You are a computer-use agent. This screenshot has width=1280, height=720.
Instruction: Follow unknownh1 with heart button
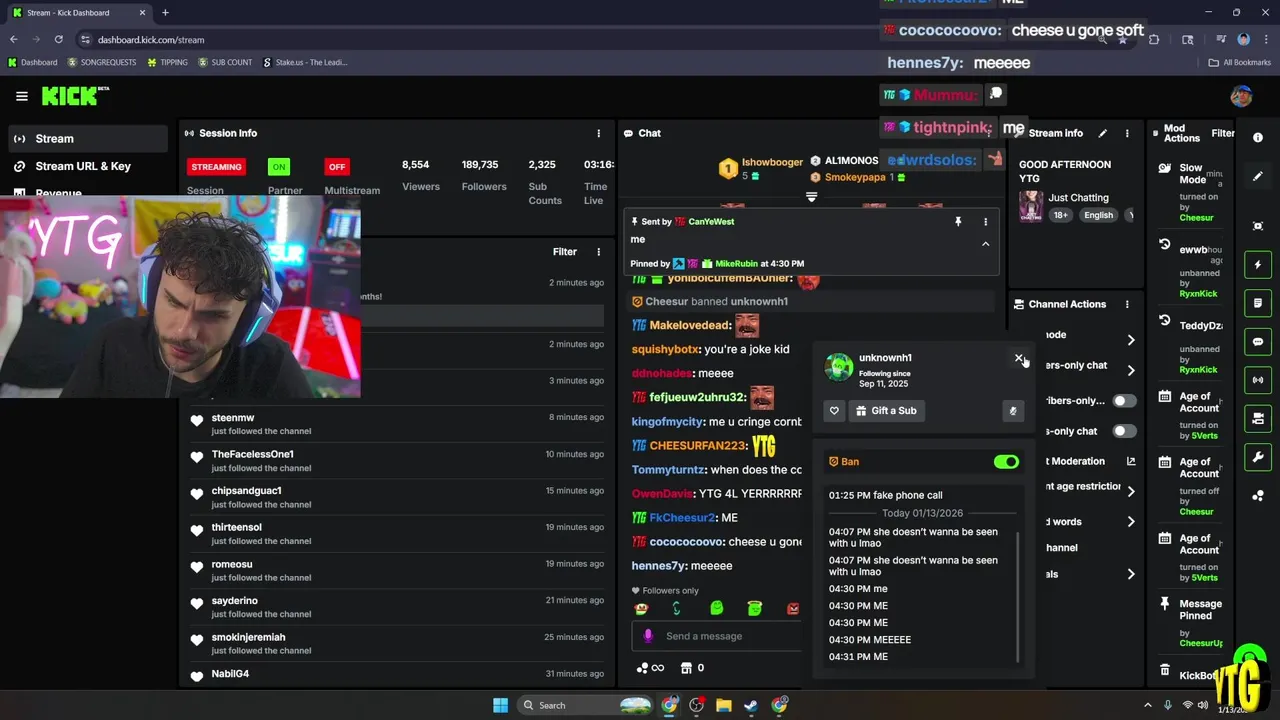[x=834, y=411]
